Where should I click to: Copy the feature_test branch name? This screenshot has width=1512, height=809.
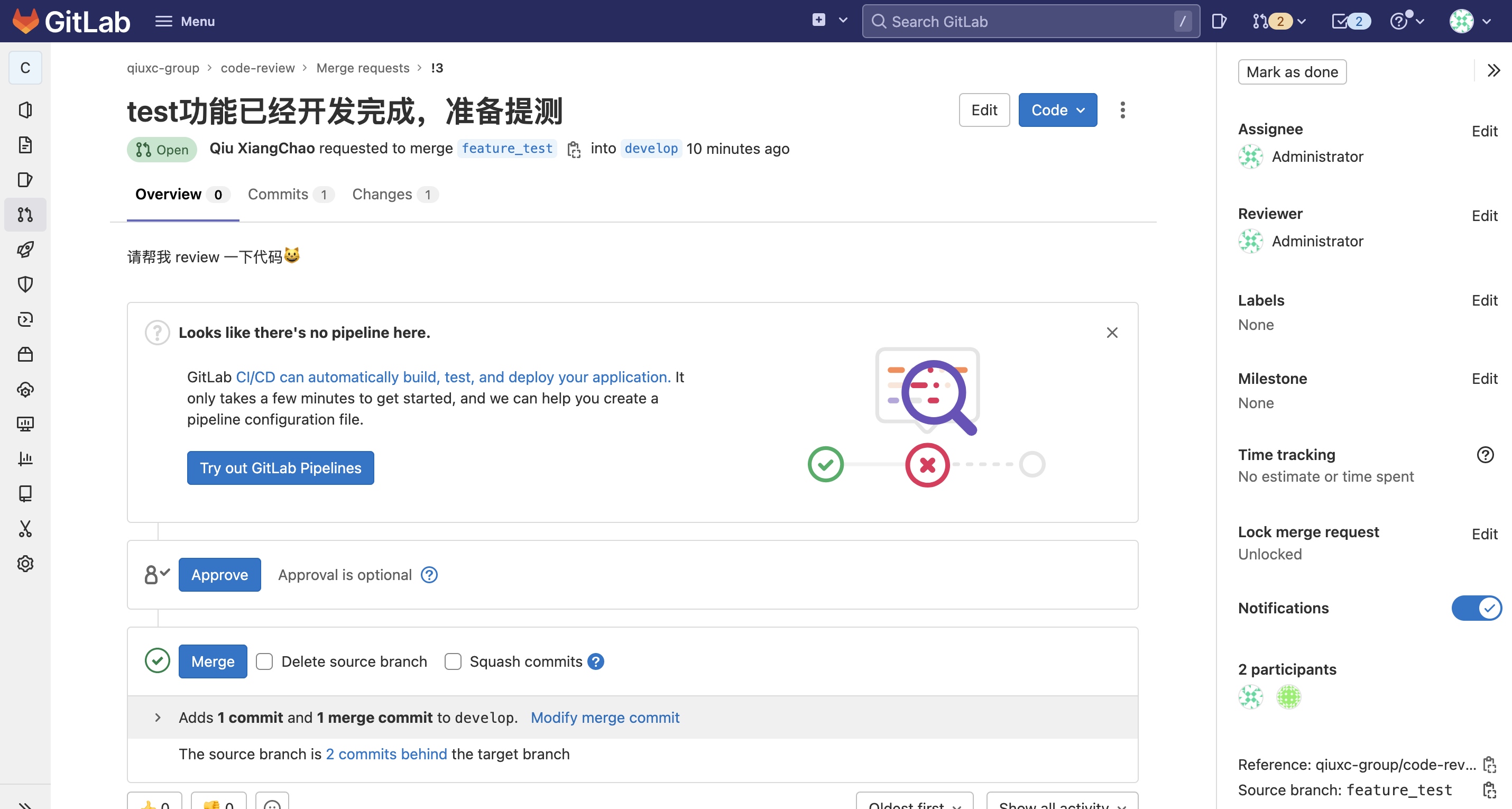click(x=574, y=150)
